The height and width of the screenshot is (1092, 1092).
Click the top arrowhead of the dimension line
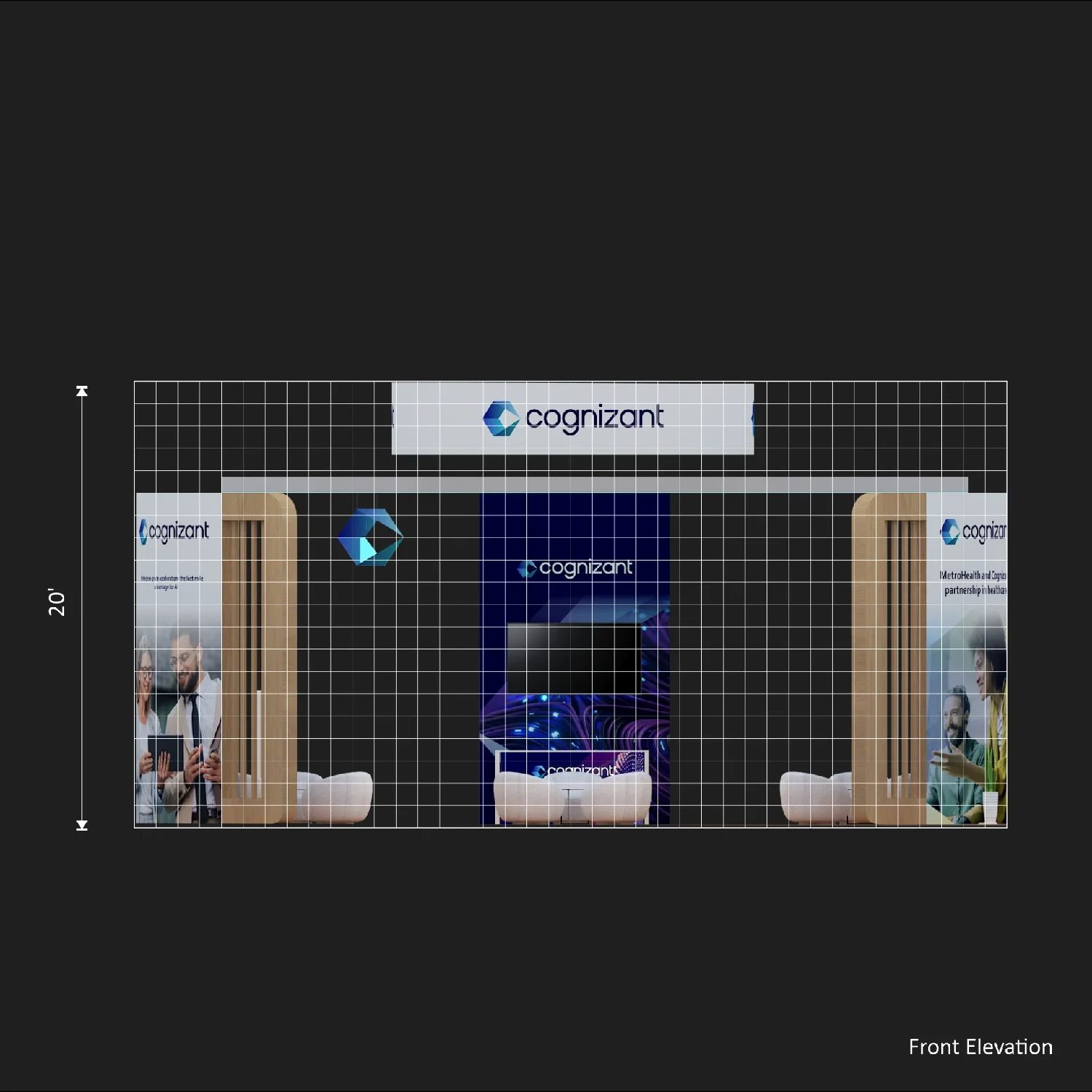click(x=82, y=391)
